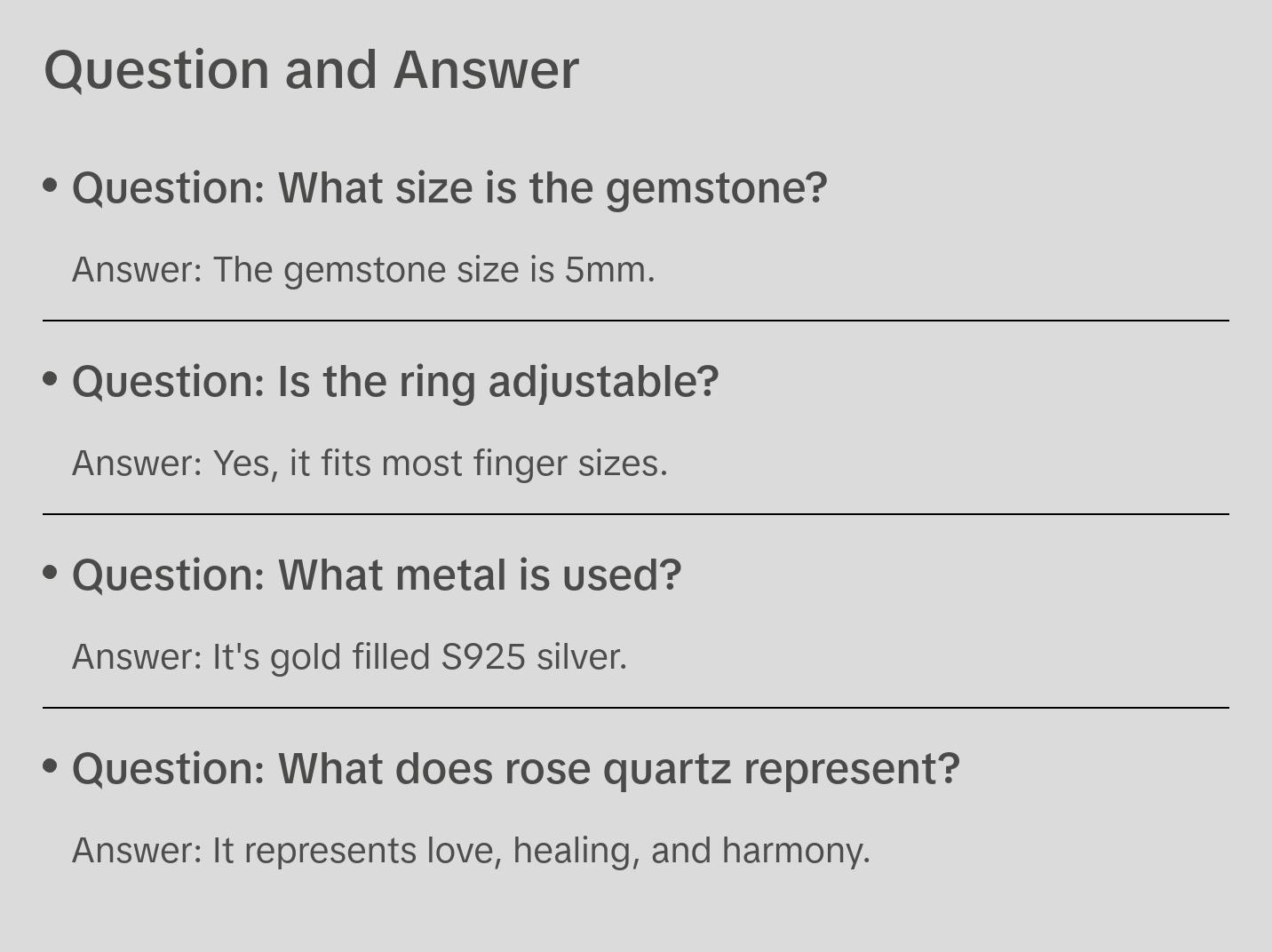Click the gold filled S925 silver answer
Screen dimensions: 1272x952
pyautogui.click(x=349, y=657)
